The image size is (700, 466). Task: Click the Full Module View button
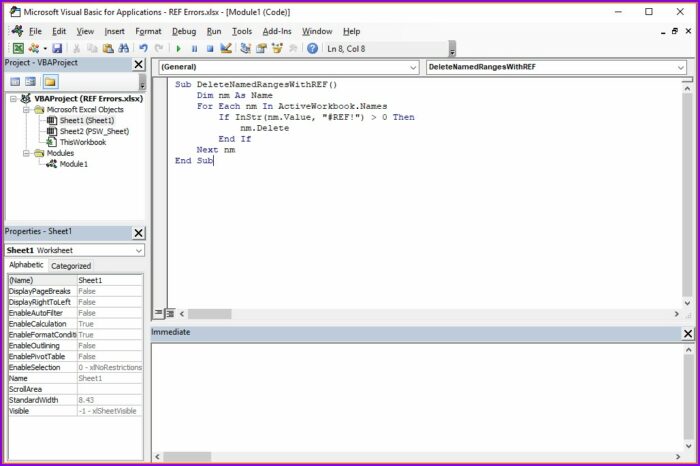pos(170,314)
